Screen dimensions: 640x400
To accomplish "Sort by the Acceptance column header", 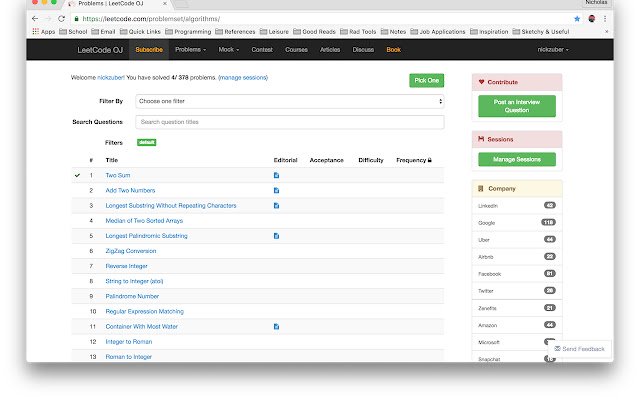I will [326, 160].
